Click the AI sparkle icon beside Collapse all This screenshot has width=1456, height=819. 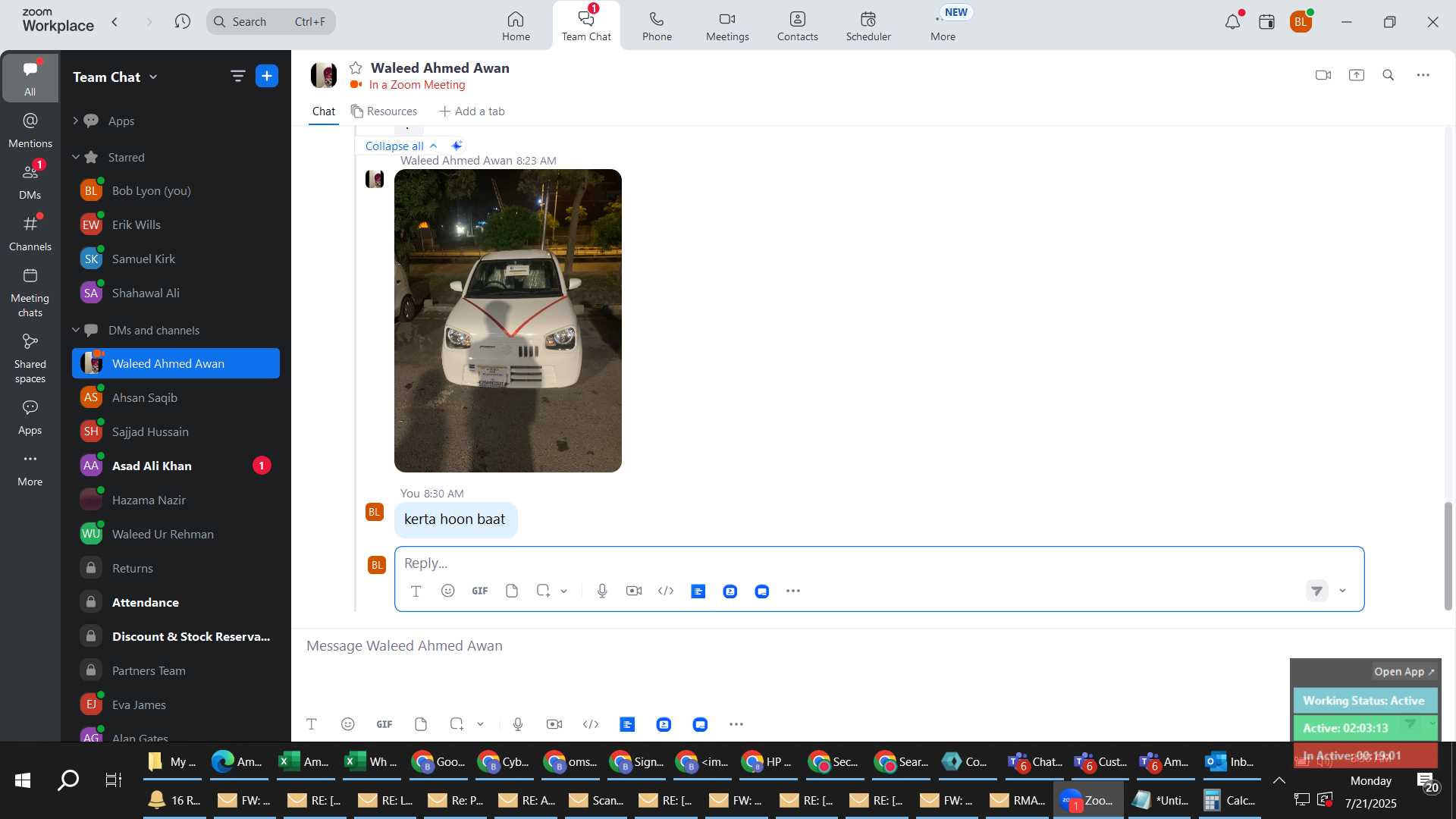click(457, 146)
